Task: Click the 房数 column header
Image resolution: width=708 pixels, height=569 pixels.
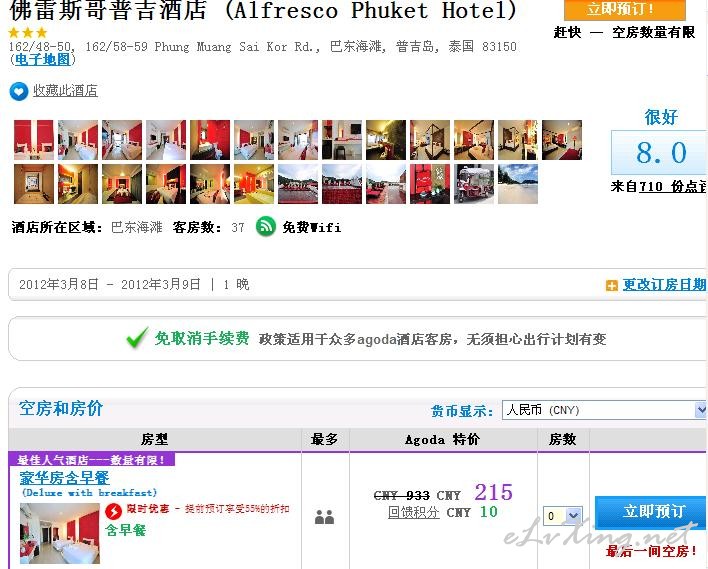Action: (x=563, y=439)
